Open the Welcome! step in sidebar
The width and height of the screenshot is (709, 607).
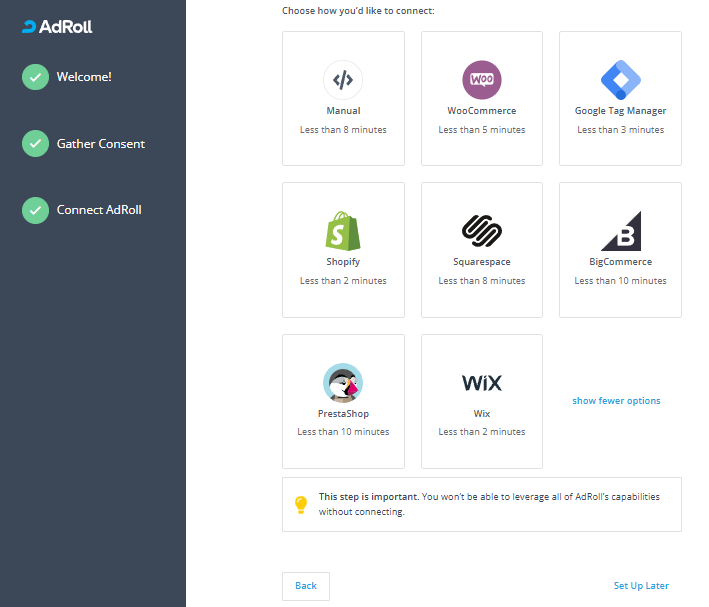pos(84,77)
